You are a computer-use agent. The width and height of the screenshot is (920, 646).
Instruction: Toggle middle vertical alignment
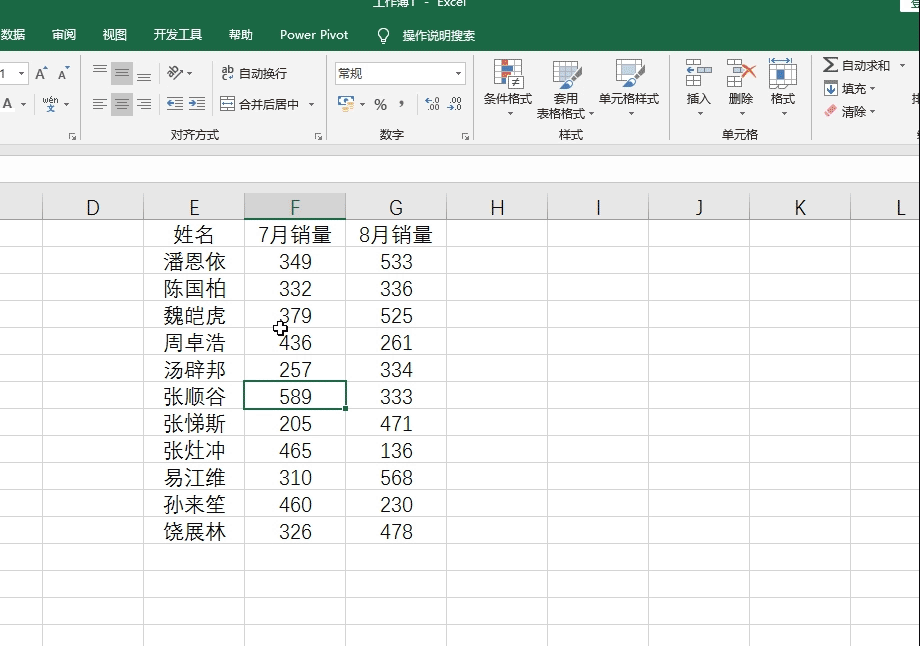click(122, 73)
